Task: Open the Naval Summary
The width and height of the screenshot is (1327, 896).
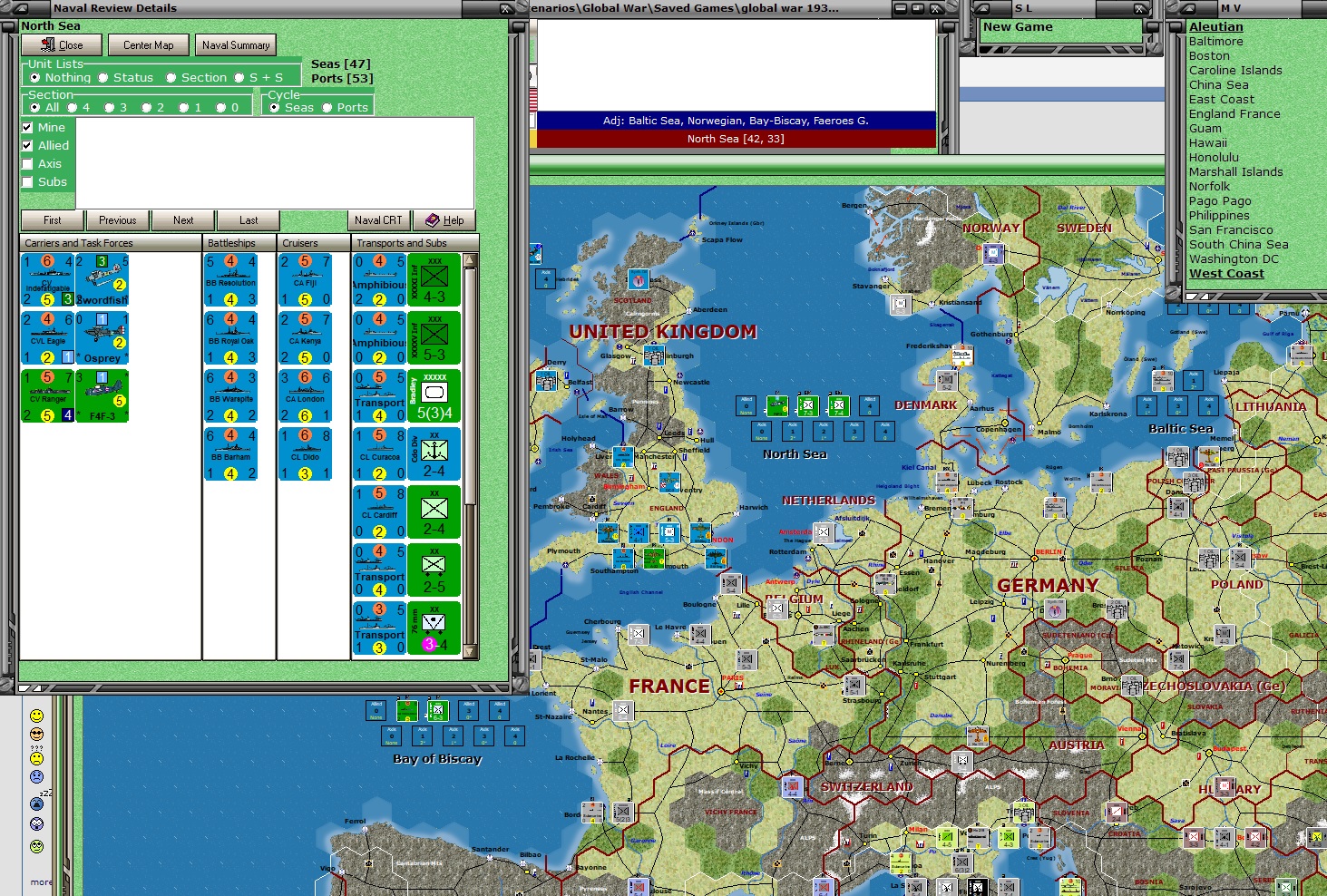Action: (x=236, y=45)
